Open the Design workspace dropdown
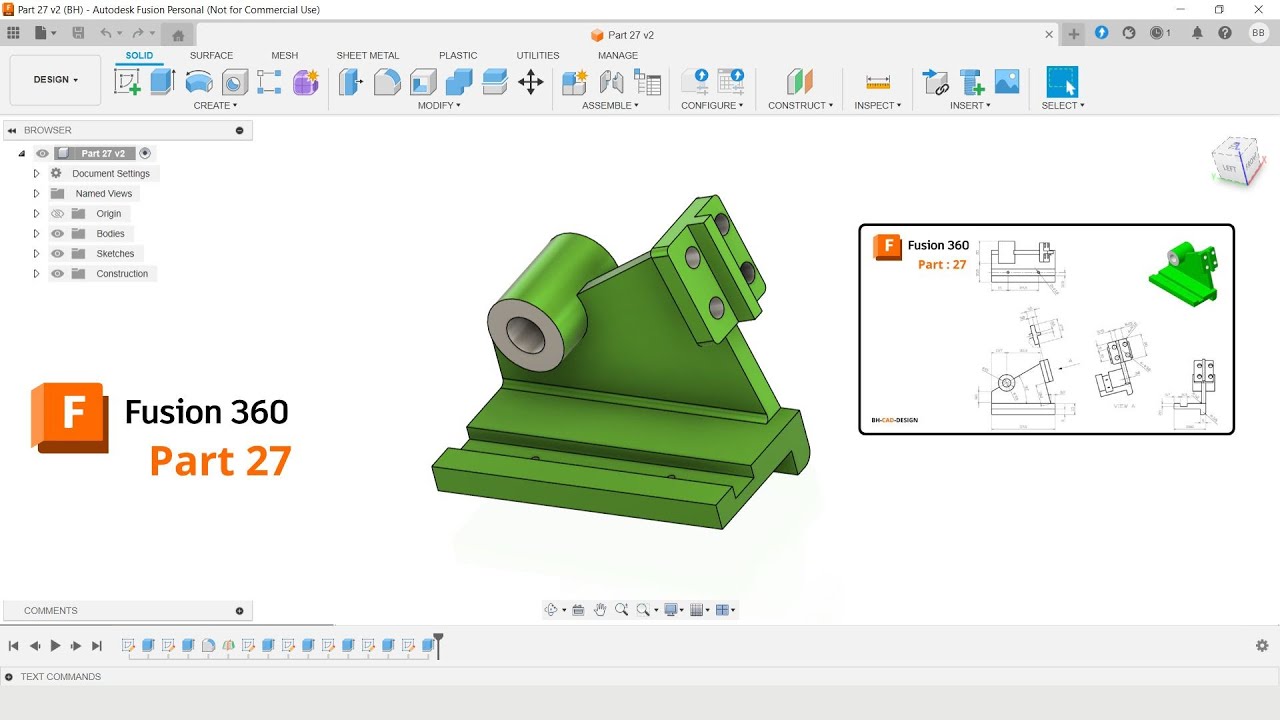This screenshot has height=720, width=1280. click(55, 80)
